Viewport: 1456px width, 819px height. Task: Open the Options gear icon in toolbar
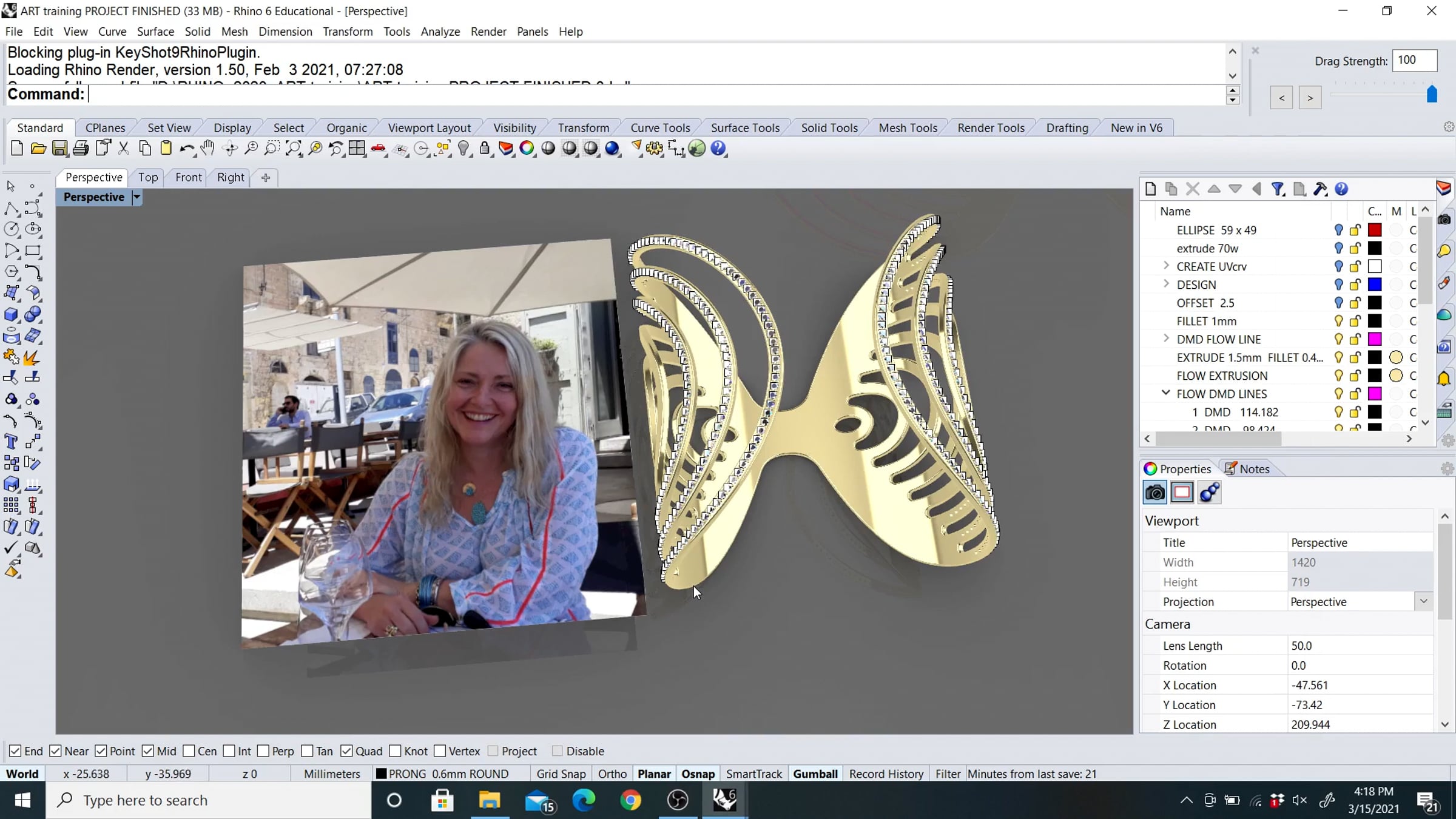click(x=655, y=149)
